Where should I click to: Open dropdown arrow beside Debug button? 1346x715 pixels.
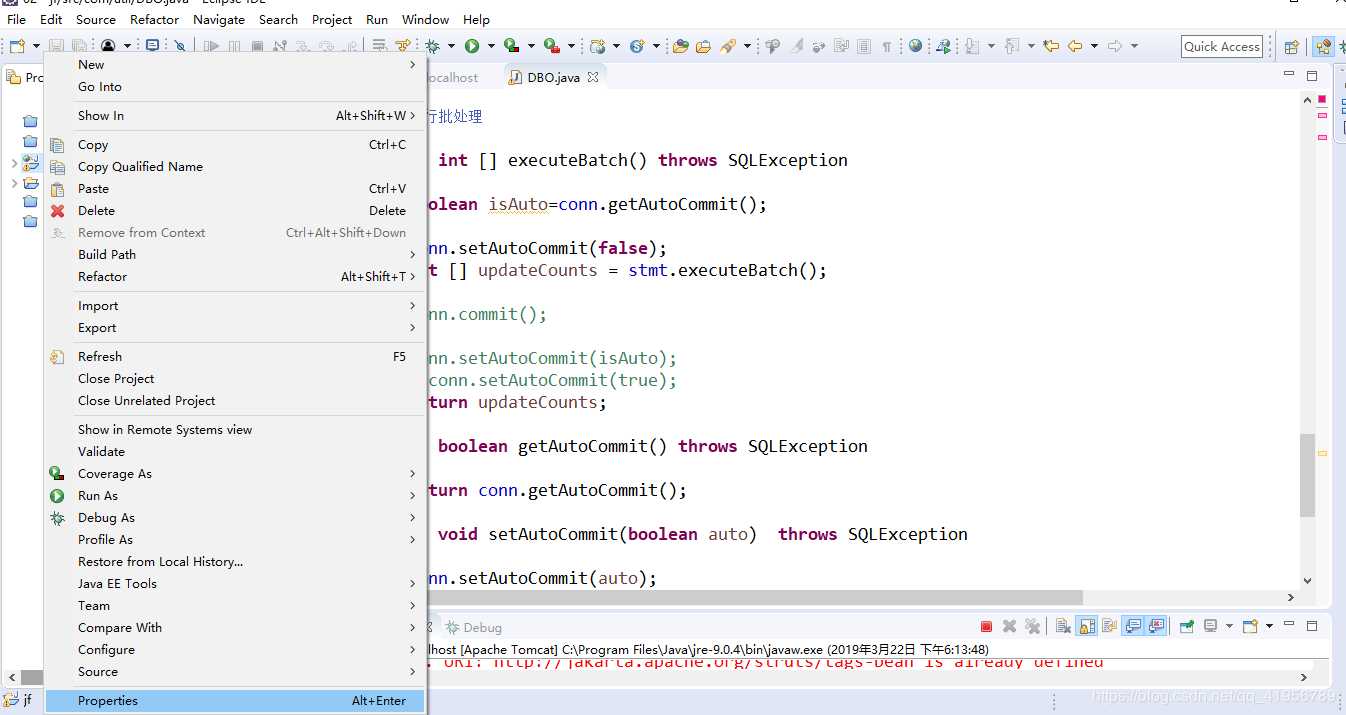(x=451, y=46)
